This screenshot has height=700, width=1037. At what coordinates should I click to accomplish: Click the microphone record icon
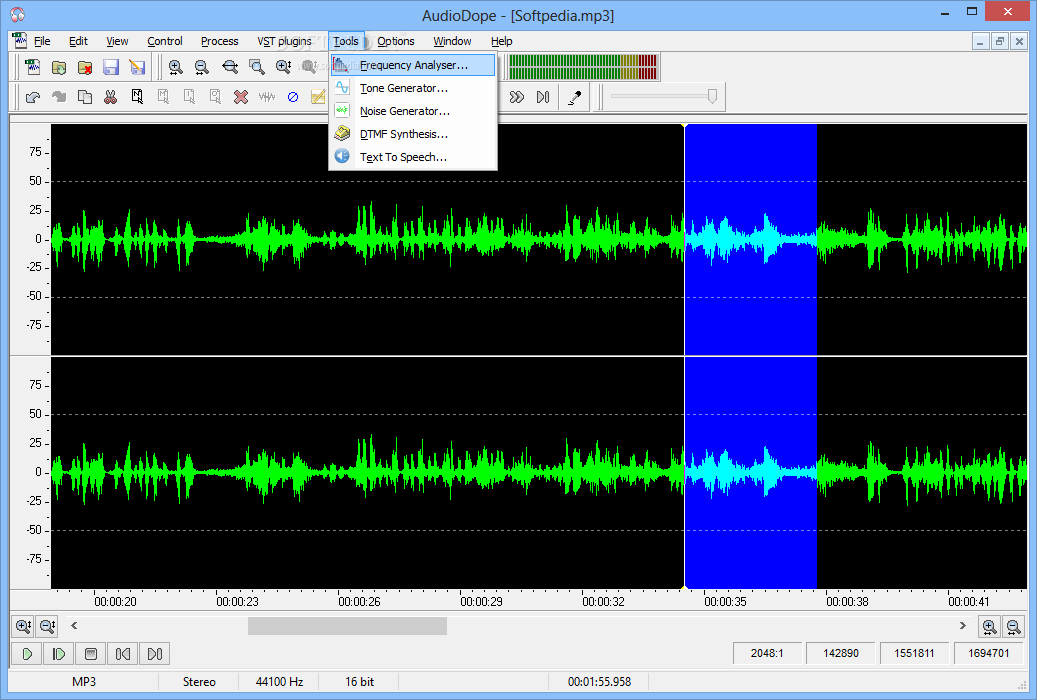pos(575,97)
